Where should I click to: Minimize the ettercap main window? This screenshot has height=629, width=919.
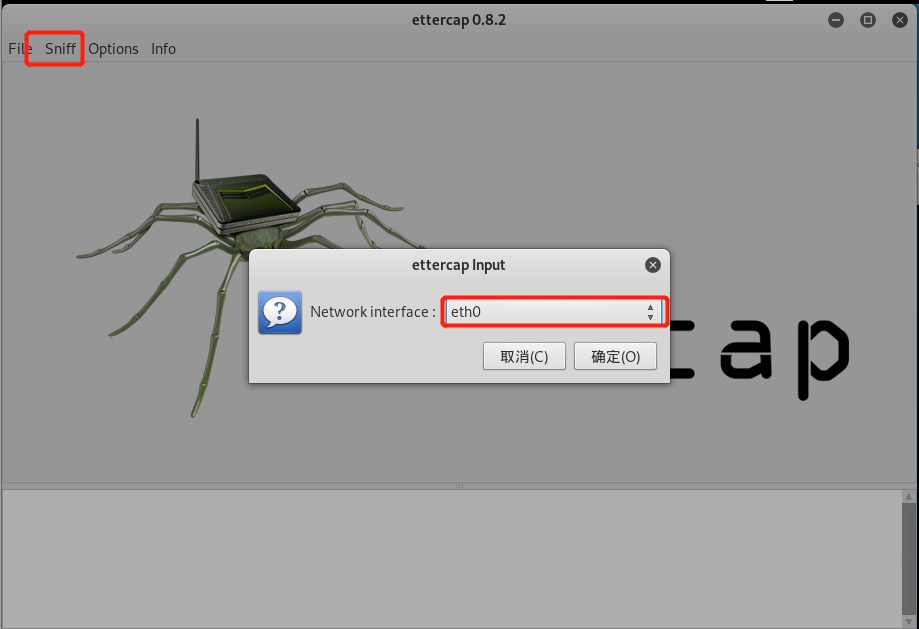coord(836,20)
